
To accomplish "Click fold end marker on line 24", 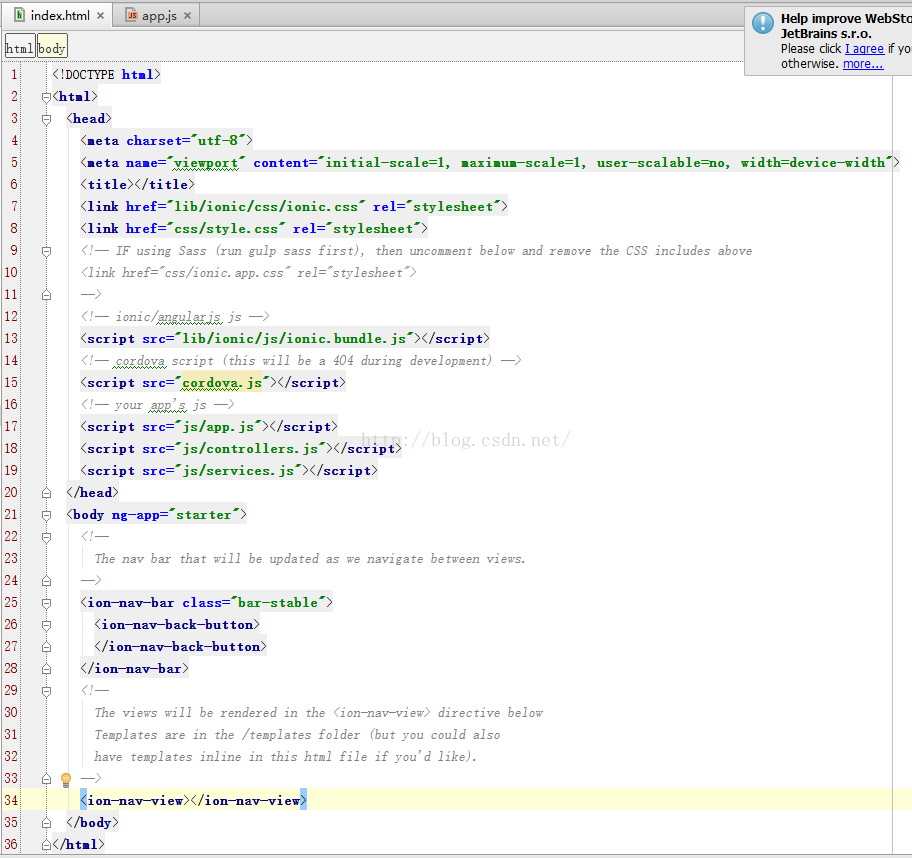I will point(47,581).
